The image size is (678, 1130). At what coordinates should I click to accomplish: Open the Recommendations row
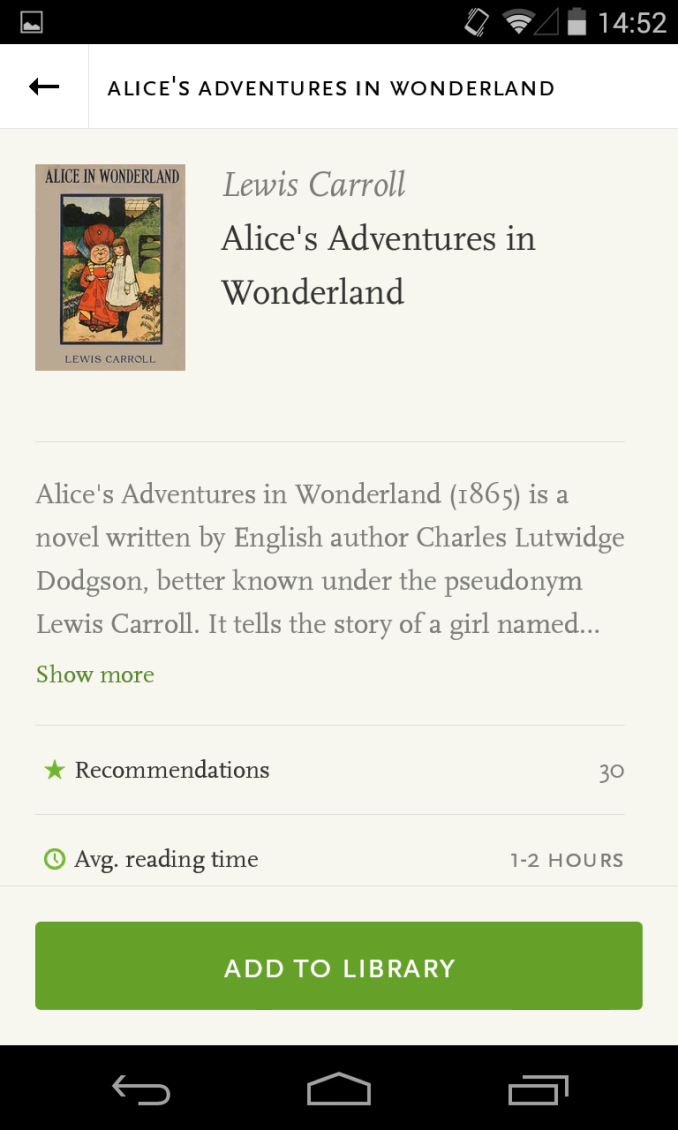click(330, 770)
